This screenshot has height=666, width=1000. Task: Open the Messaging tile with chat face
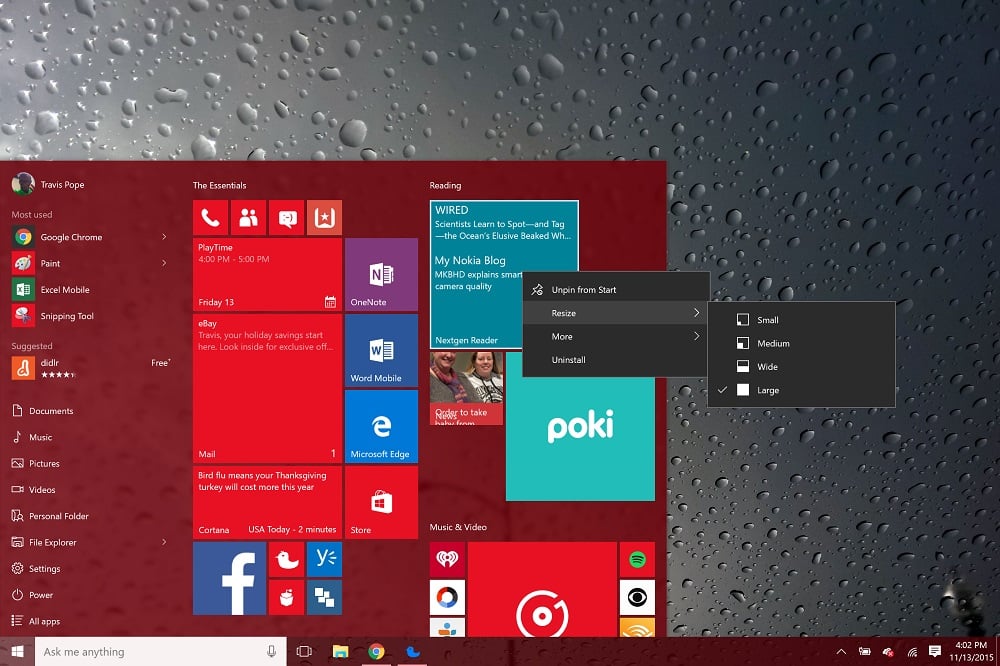click(x=286, y=218)
